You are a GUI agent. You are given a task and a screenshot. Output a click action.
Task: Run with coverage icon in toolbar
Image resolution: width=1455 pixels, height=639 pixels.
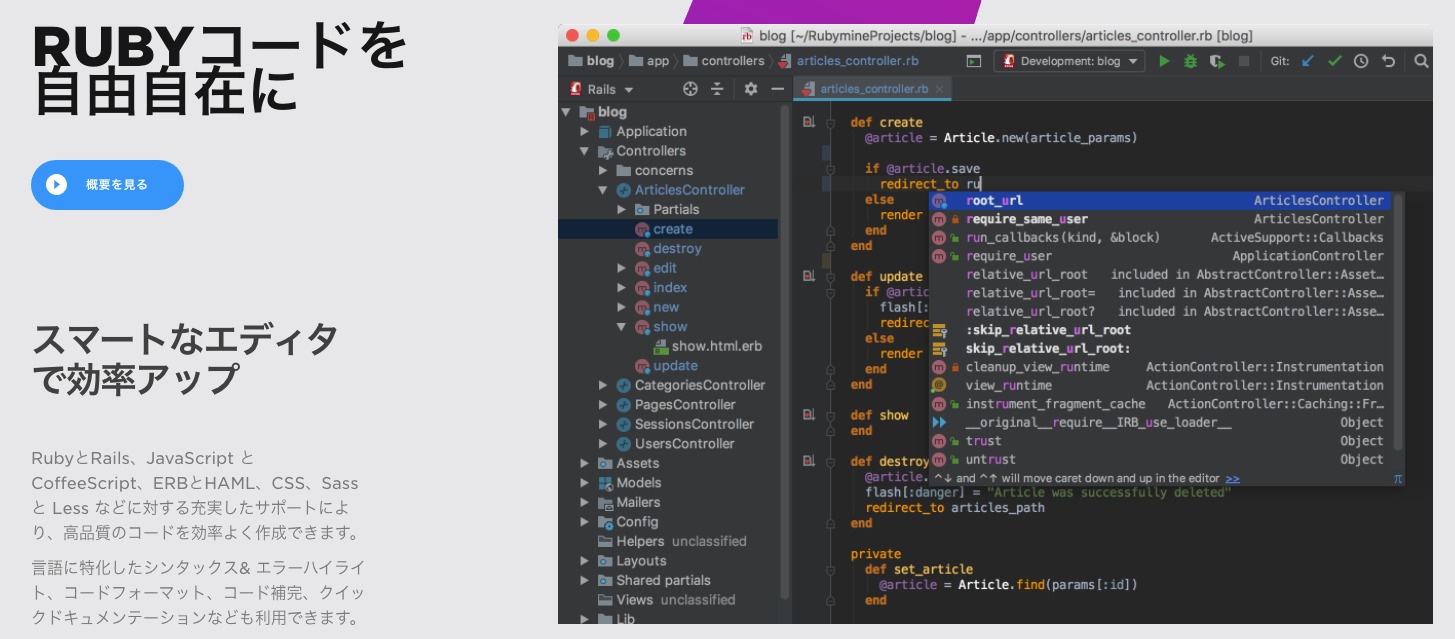[x=1216, y=61]
